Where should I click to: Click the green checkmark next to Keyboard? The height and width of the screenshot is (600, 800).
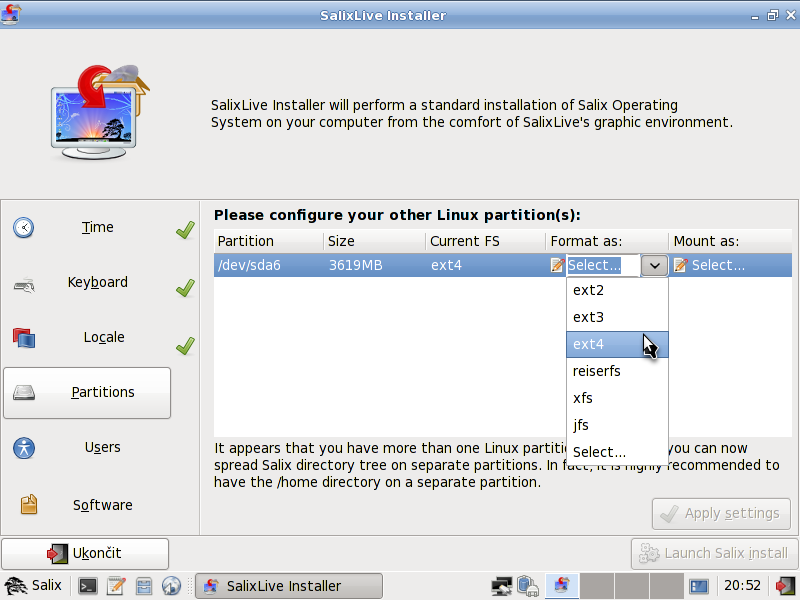(185, 288)
